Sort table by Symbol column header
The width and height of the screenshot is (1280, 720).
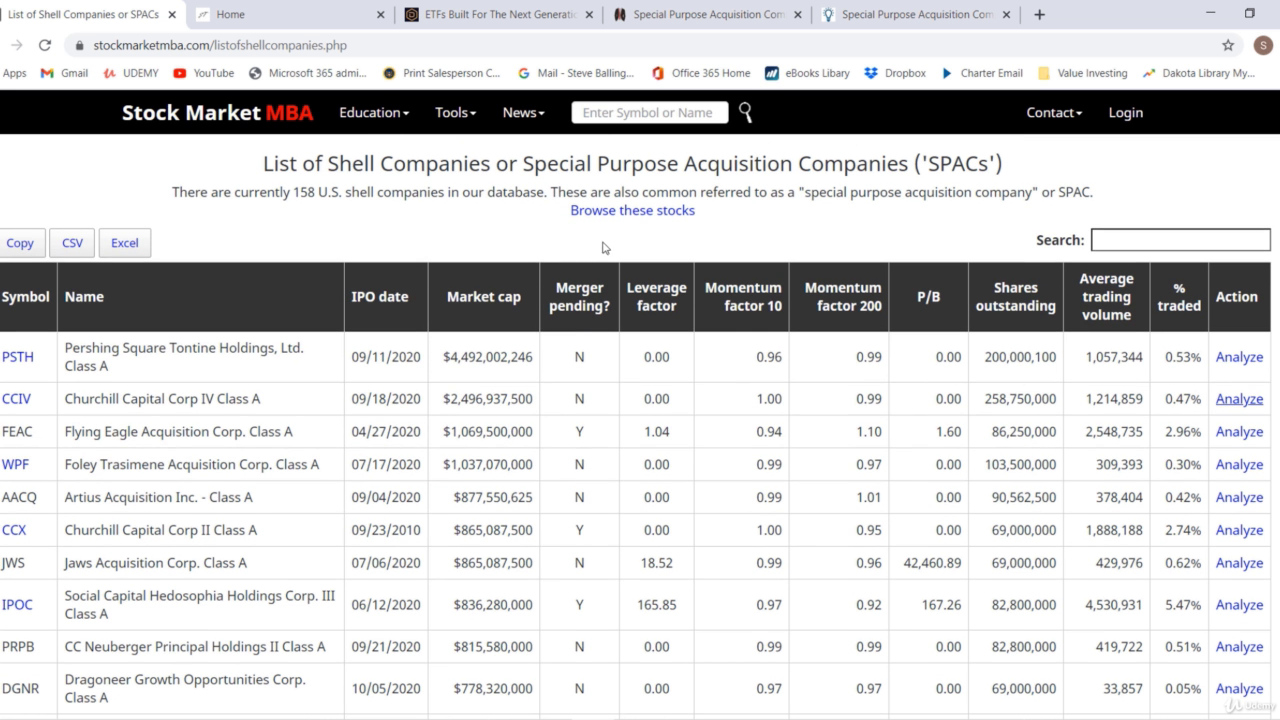click(28, 297)
